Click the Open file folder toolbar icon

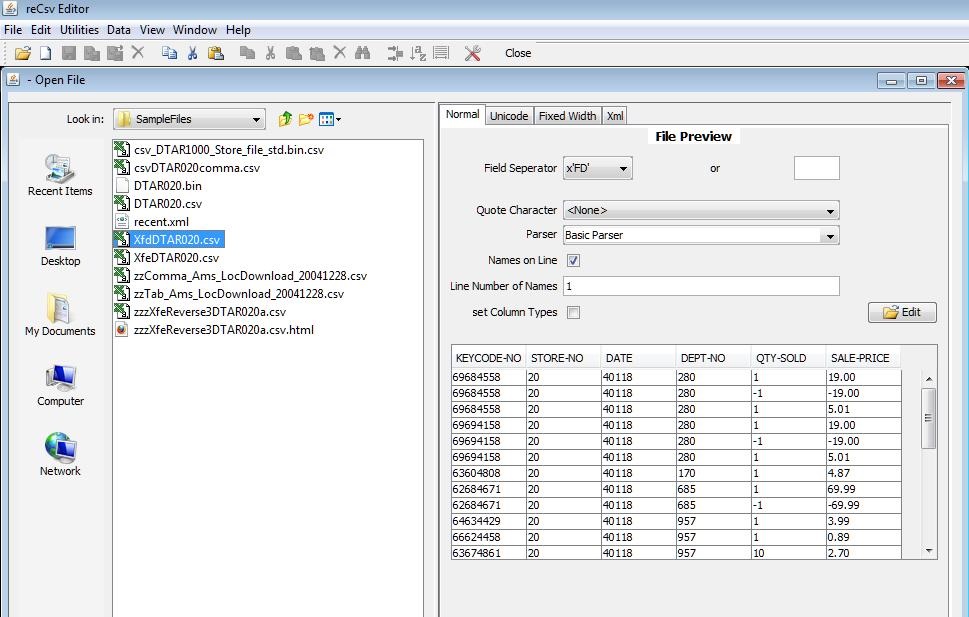tap(22, 53)
